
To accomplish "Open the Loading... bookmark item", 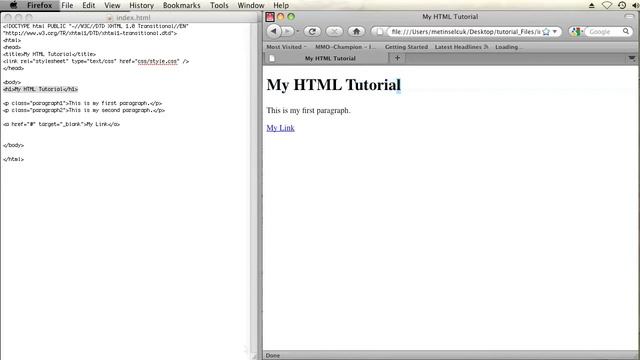I will [507, 47].
